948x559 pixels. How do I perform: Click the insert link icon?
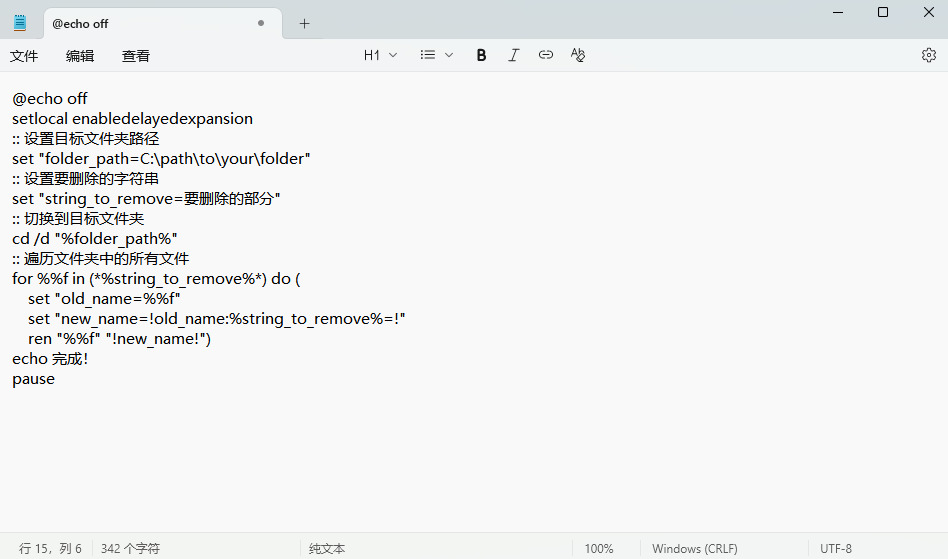(x=545, y=56)
